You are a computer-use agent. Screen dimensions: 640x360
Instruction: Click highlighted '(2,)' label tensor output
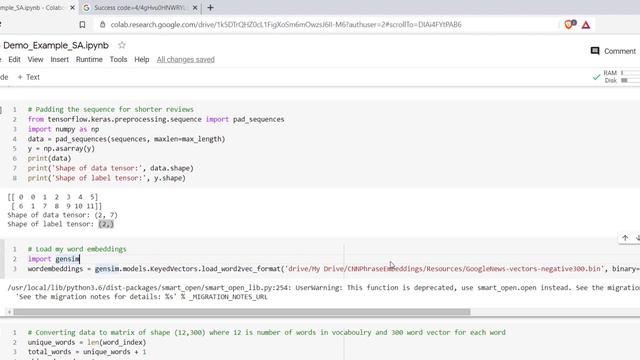106,224
